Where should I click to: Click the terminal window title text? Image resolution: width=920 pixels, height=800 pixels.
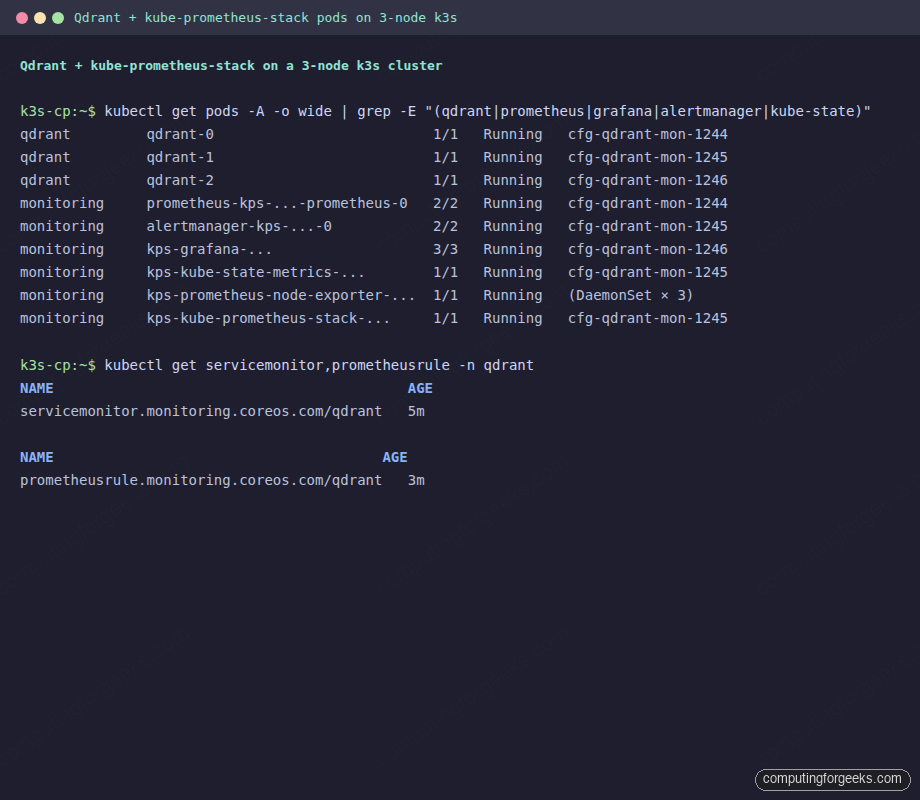(x=265, y=18)
